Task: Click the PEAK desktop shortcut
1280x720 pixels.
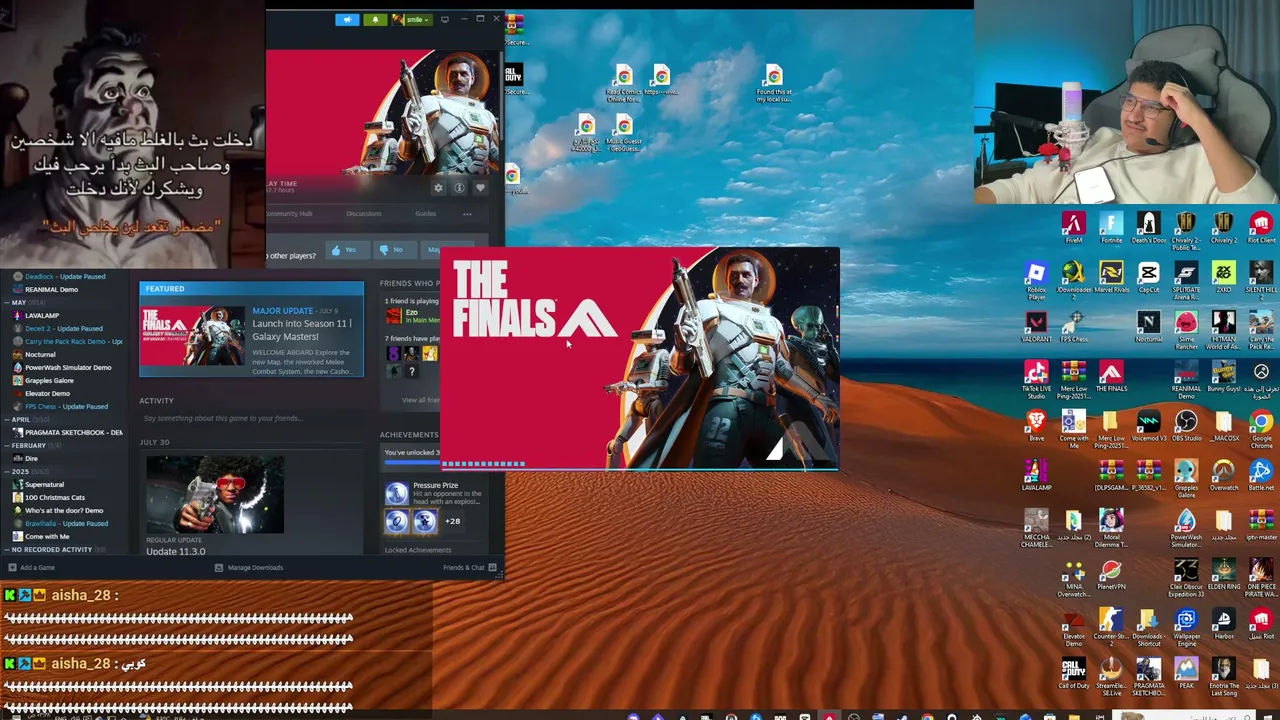Action: pyautogui.click(x=1186, y=675)
